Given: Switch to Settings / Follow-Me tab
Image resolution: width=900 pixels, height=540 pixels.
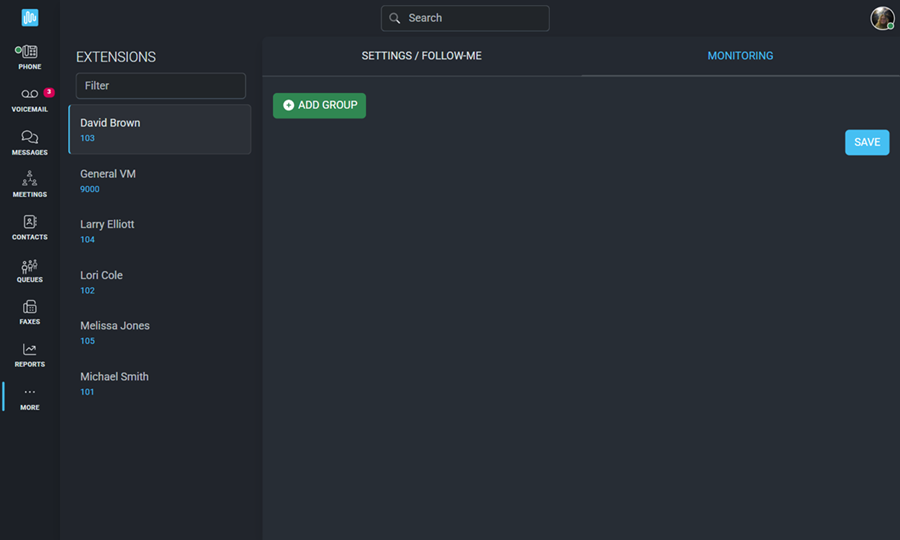Looking at the screenshot, I should click(x=421, y=56).
